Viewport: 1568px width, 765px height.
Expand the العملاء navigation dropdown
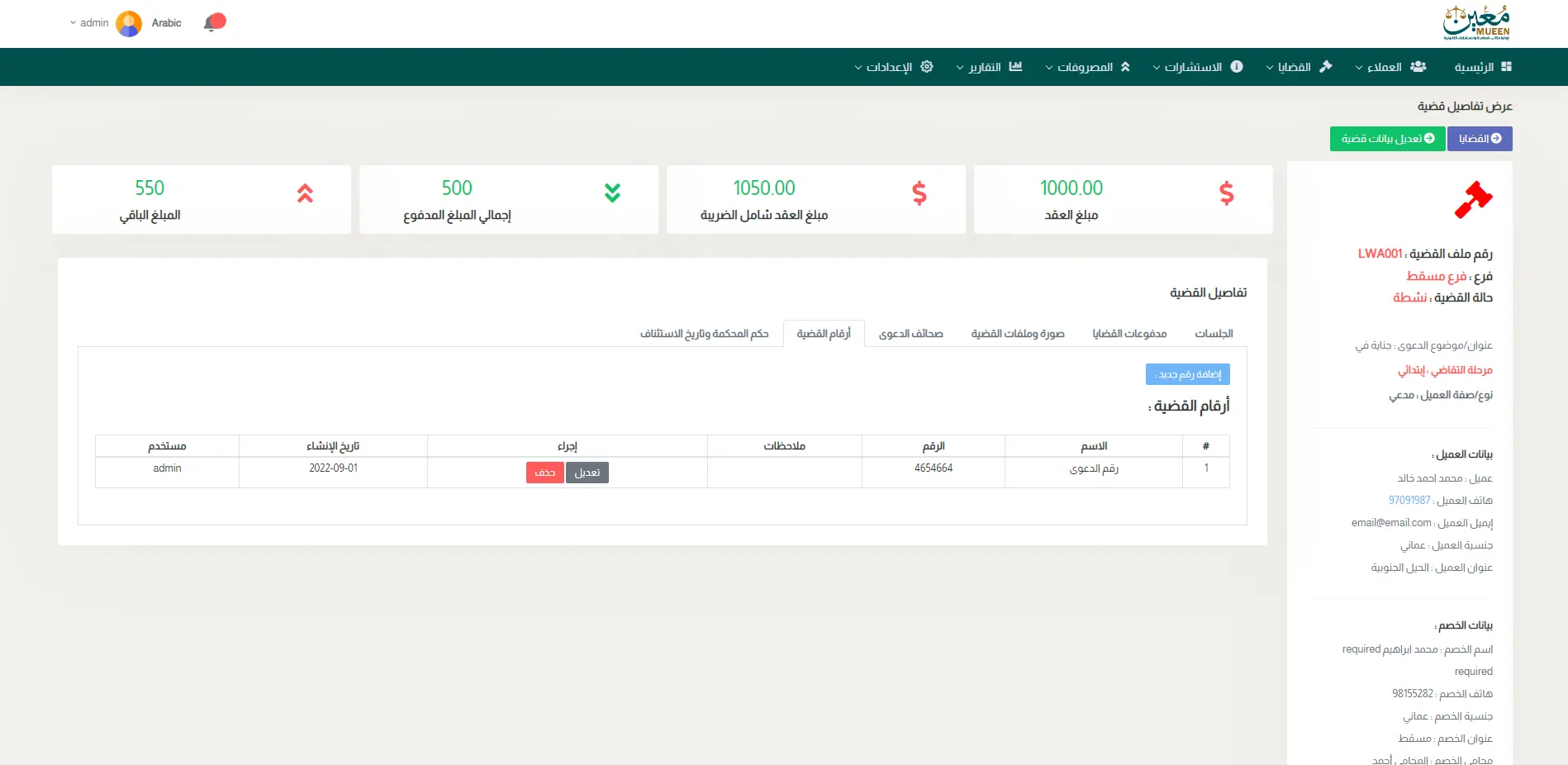coord(1390,67)
